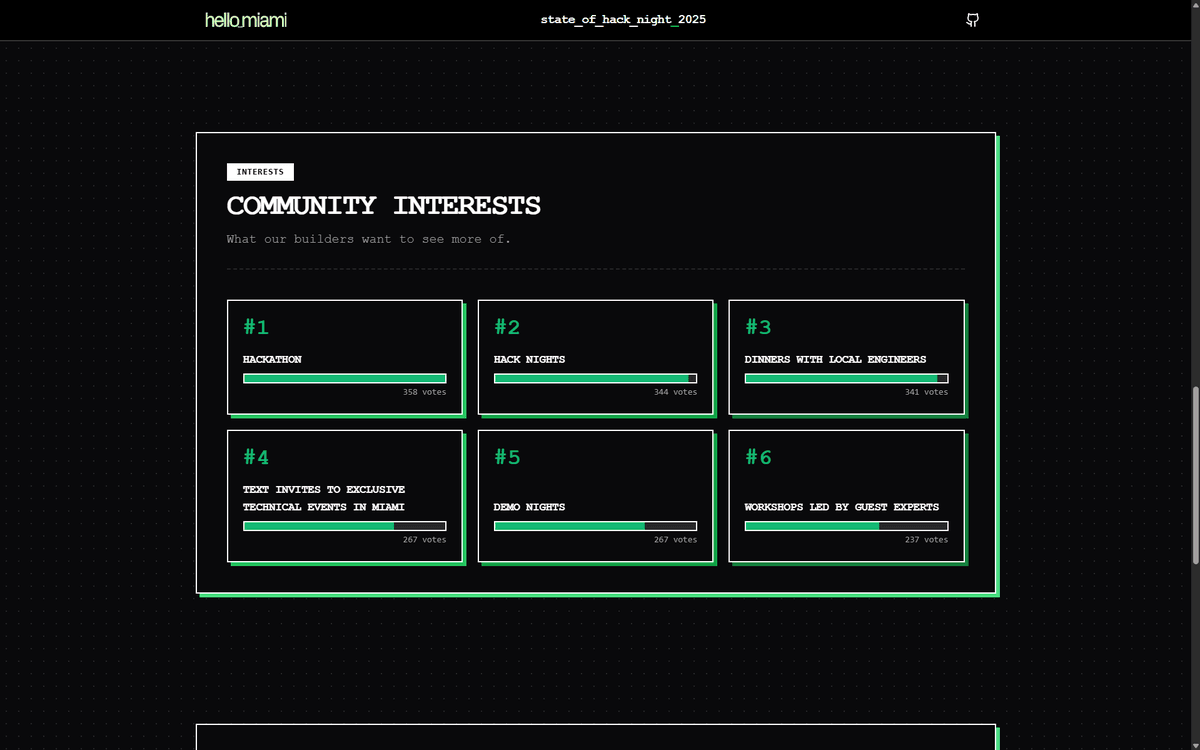Click the Workshops Led by Guest Experts title
The image size is (1200, 750).
(841, 507)
